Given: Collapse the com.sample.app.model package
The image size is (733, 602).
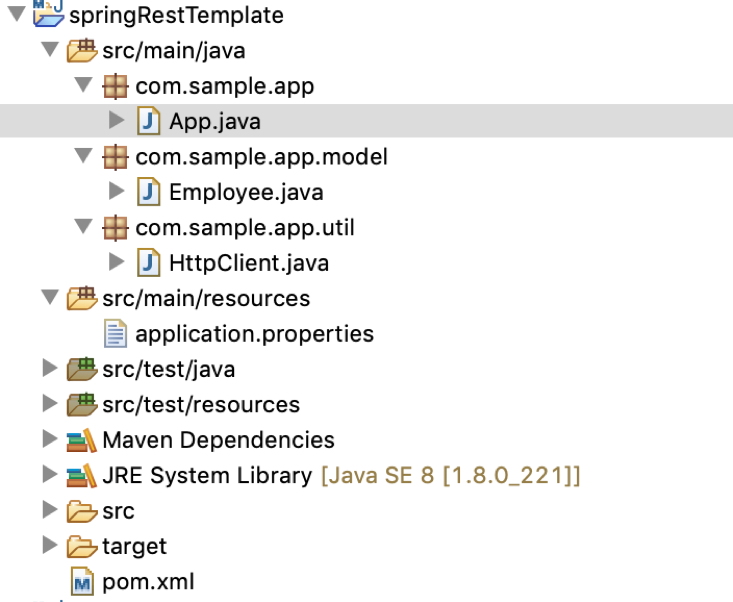Looking at the screenshot, I should coord(83,157).
